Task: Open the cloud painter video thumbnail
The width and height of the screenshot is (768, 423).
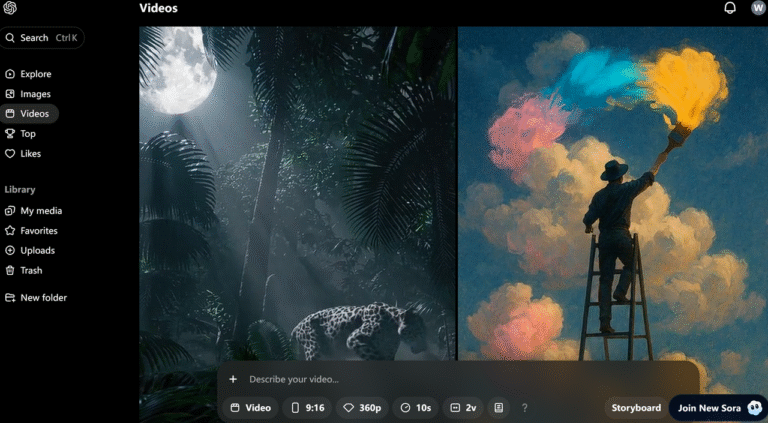Action: click(x=612, y=190)
